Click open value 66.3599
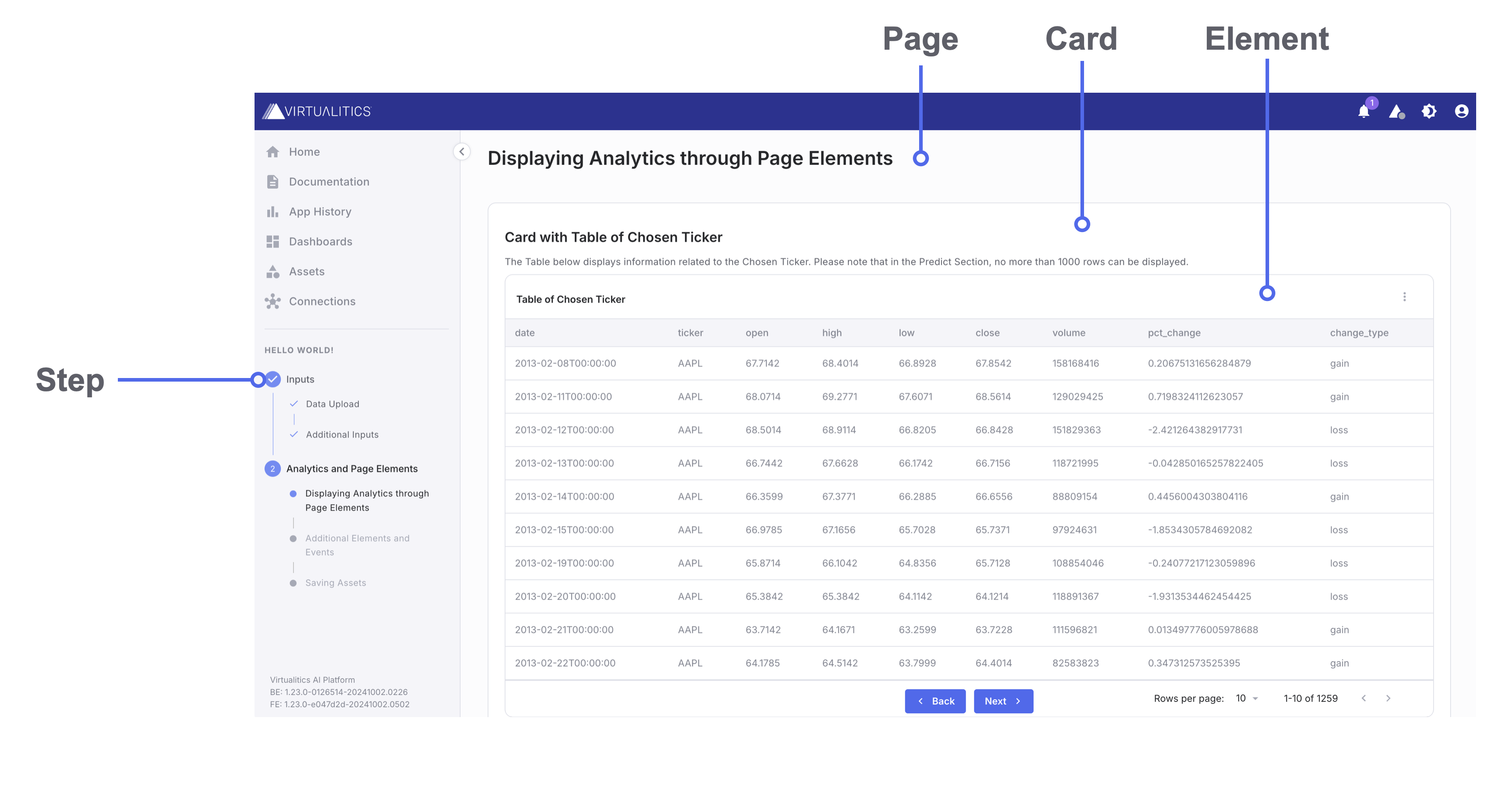 coord(764,496)
